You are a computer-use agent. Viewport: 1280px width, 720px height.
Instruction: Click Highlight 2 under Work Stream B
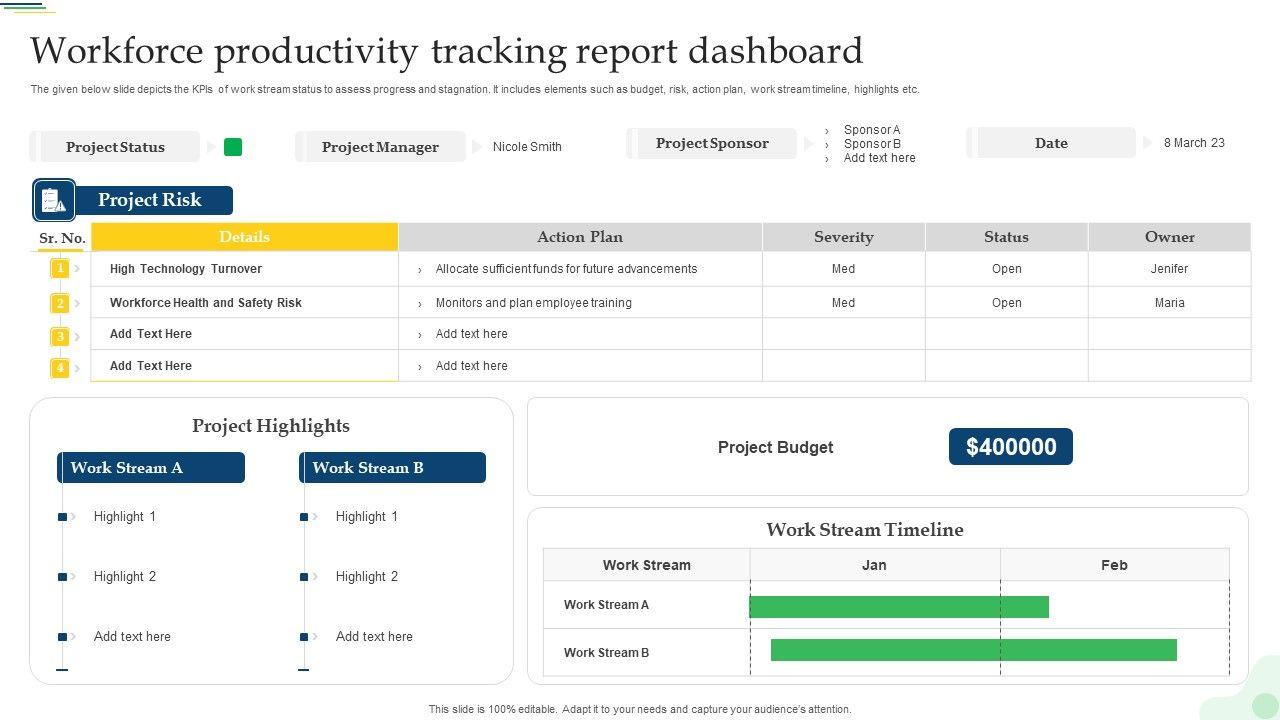point(367,577)
